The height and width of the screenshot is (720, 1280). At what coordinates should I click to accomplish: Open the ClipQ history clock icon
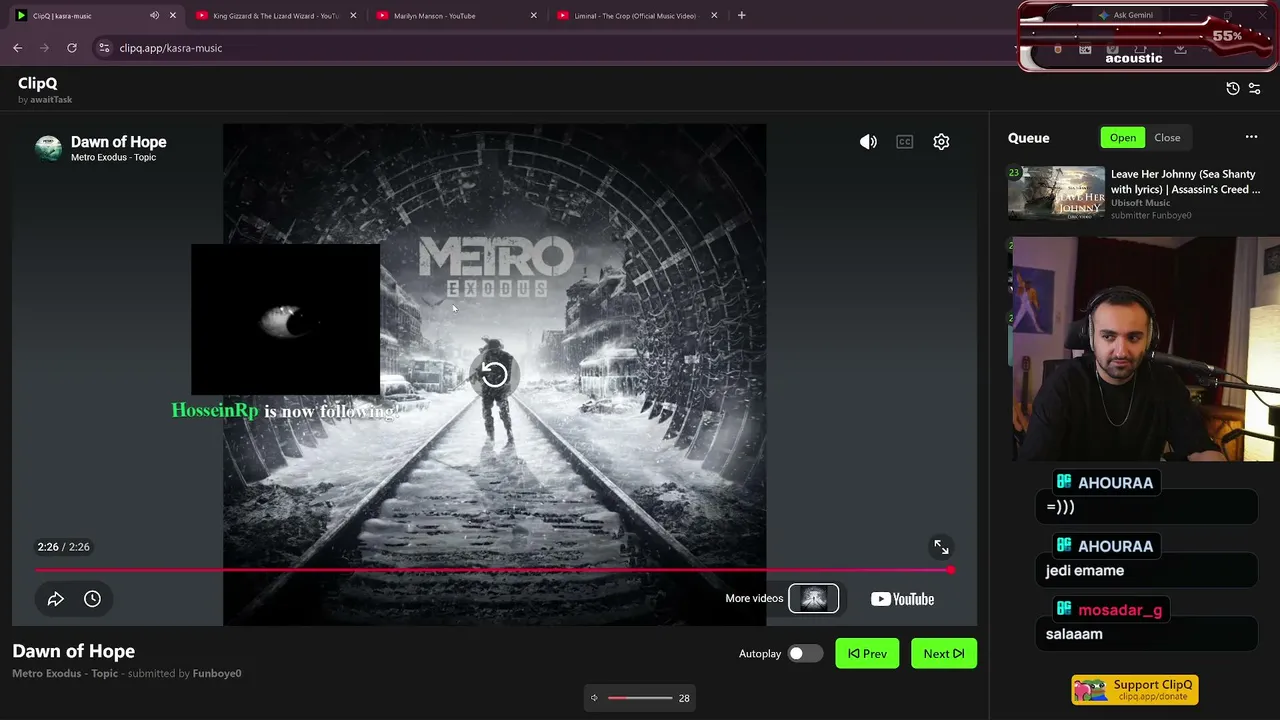click(x=1233, y=89)
